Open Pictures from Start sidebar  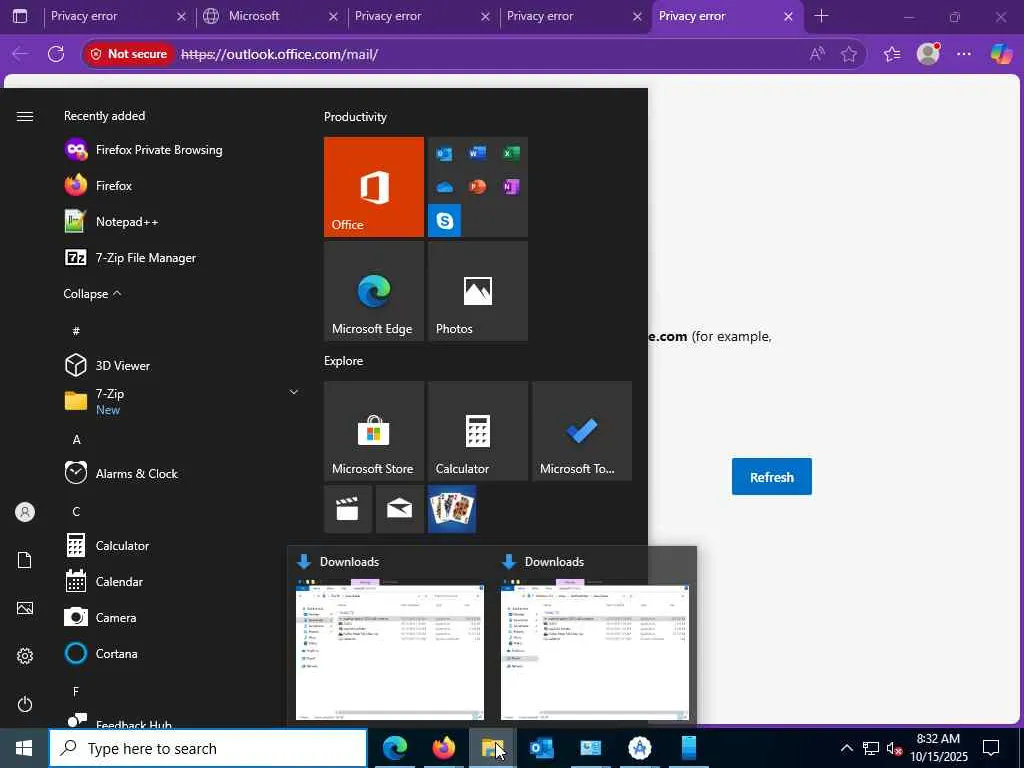point(25,608)
